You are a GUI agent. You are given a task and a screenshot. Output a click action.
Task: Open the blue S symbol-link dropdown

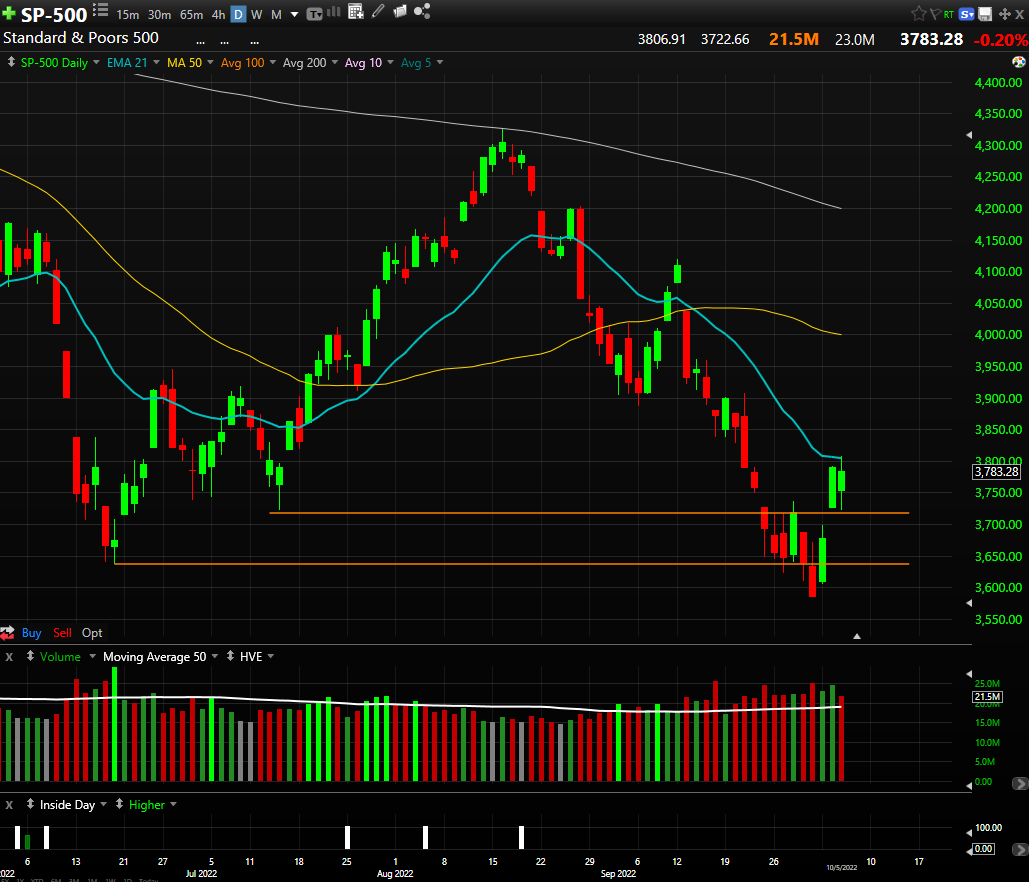(967, 14)
